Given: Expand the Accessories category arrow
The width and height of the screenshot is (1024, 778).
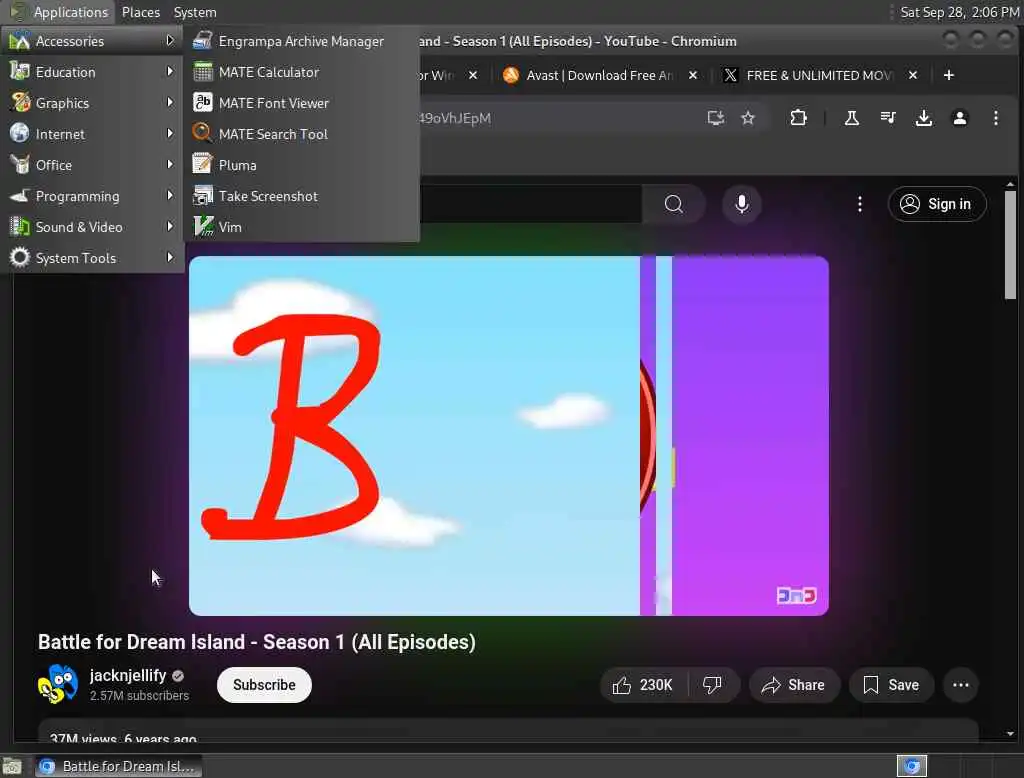Looking at the screenshot, I should (170, 41).
